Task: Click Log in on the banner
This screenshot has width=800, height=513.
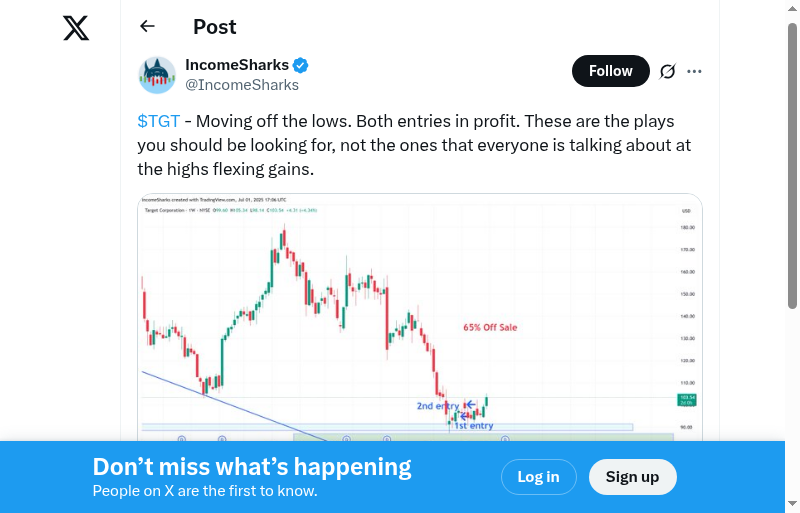Action: coord(538,477)
